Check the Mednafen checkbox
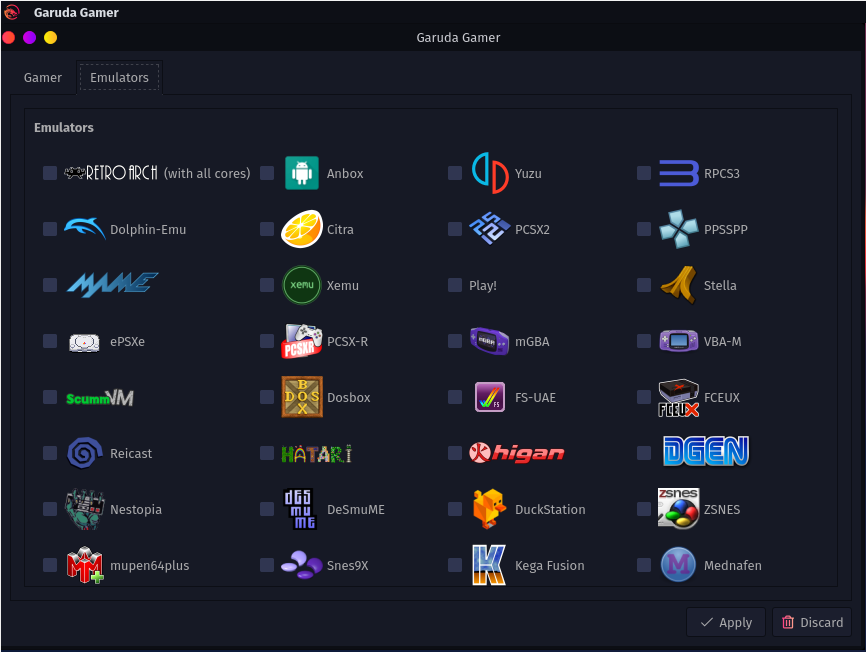 [643, 565]
